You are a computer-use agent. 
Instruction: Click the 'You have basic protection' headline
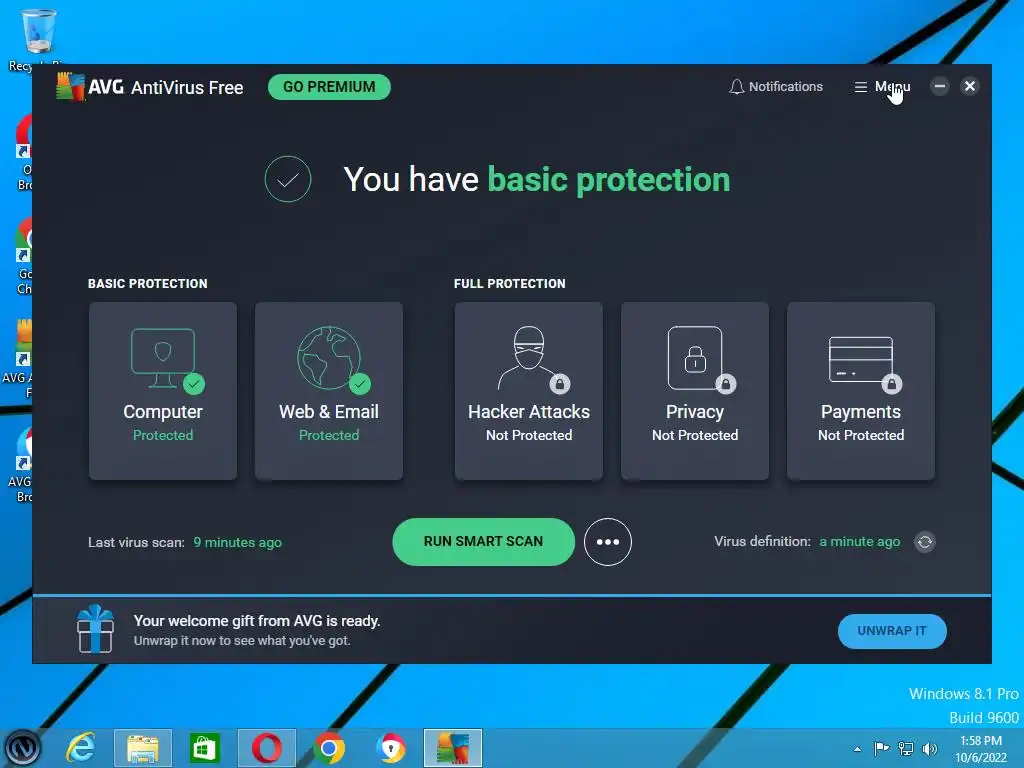pyautogui.click(x=537, y=180)
